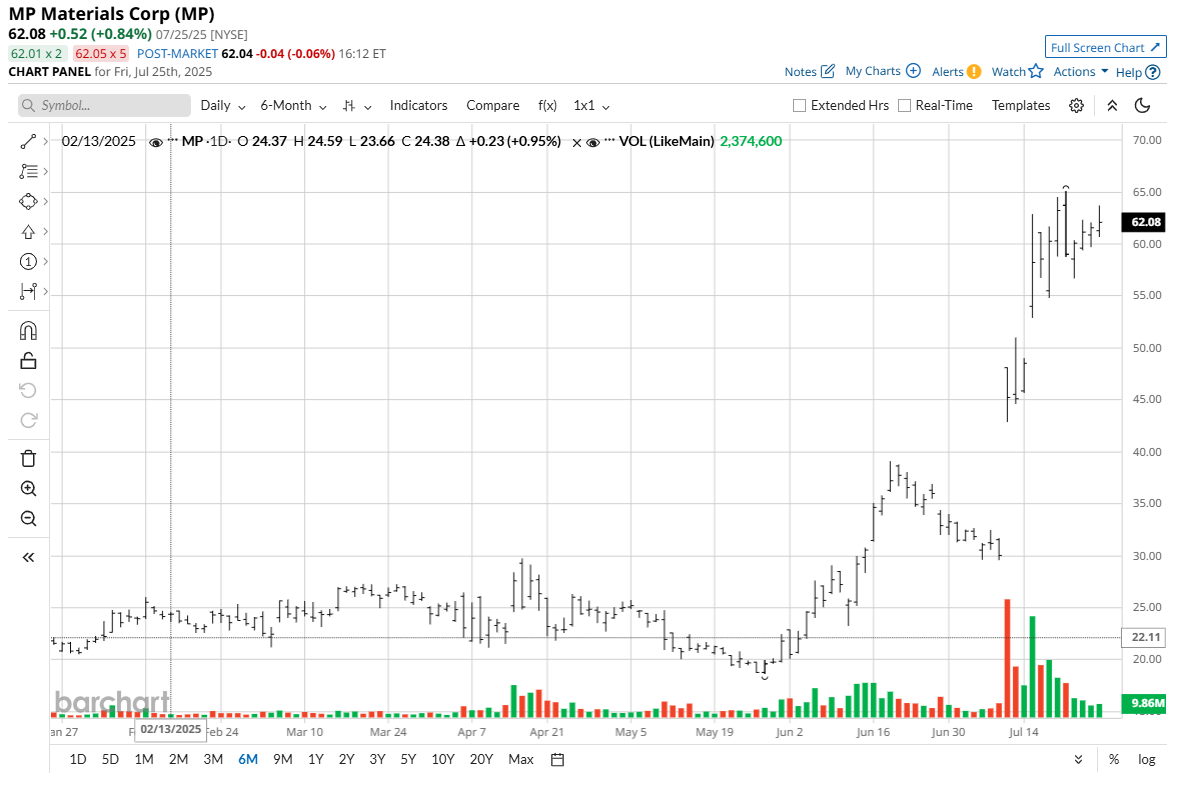Open the custom date range calendar
The image size is (1191, 787).
558,760
